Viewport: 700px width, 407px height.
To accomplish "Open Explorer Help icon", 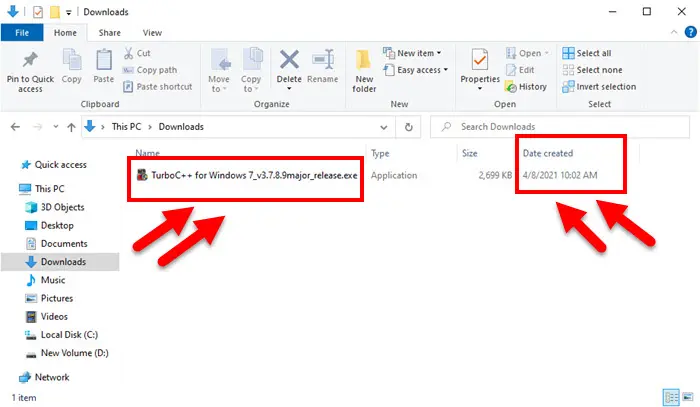I will coord(690,32).
